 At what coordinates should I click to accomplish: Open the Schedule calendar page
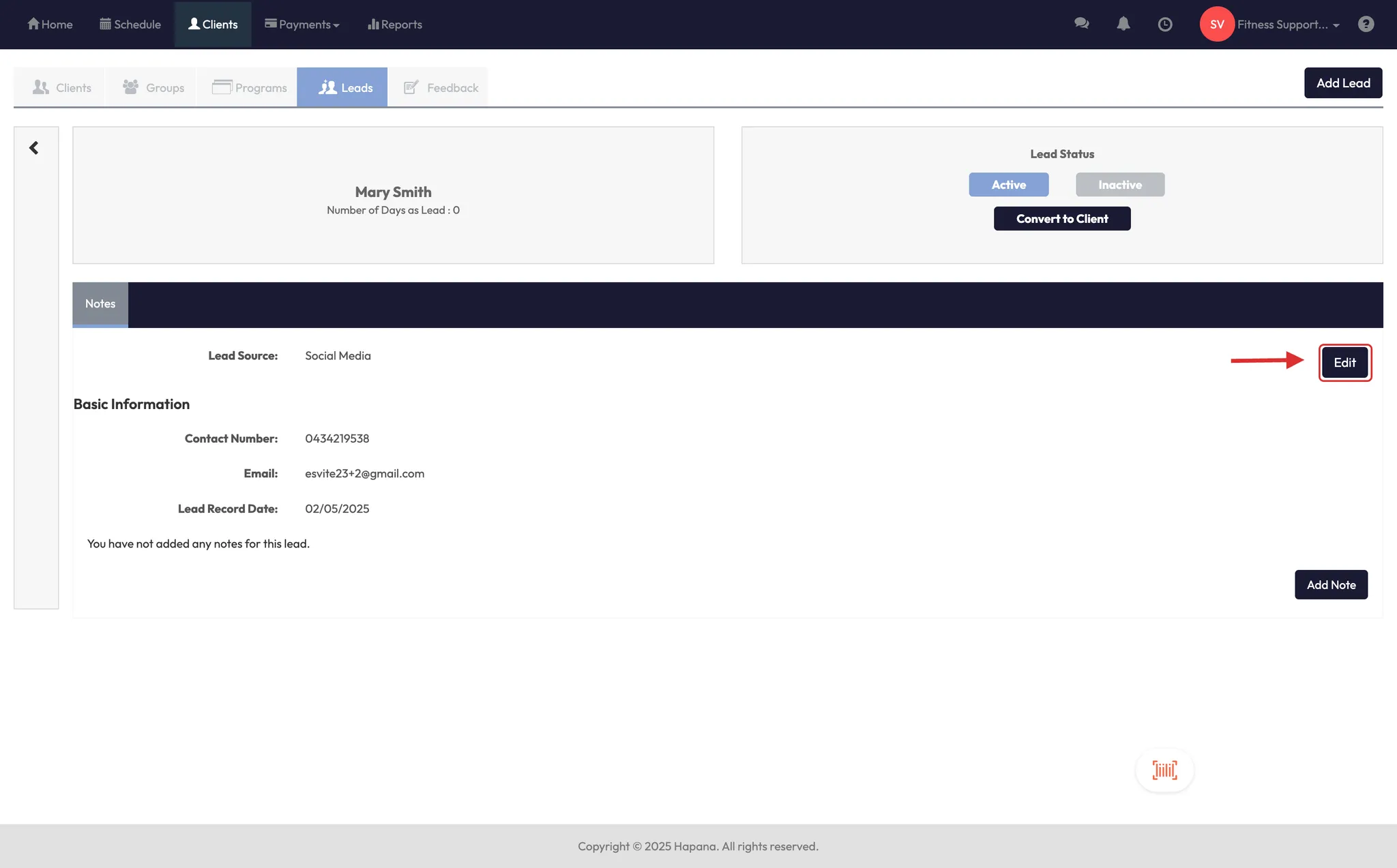click(130, 25)
